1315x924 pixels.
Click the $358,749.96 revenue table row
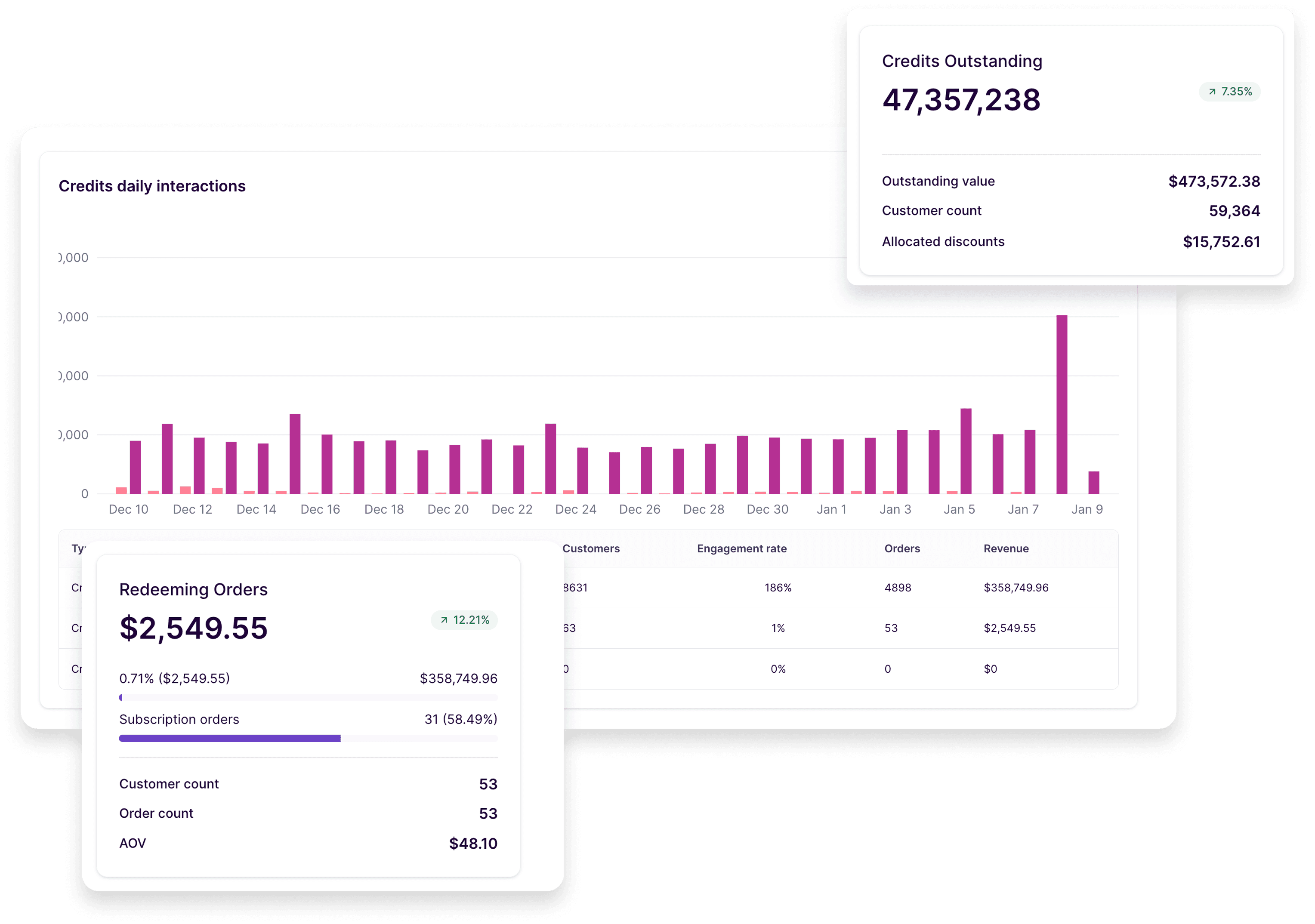tap(1016, 587)
